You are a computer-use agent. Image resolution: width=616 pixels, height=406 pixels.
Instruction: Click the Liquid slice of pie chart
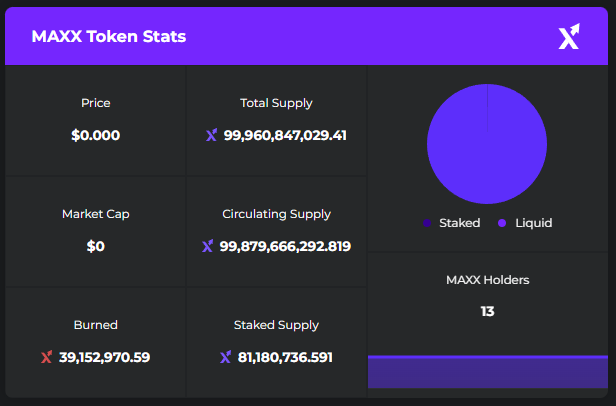[487, 145]
